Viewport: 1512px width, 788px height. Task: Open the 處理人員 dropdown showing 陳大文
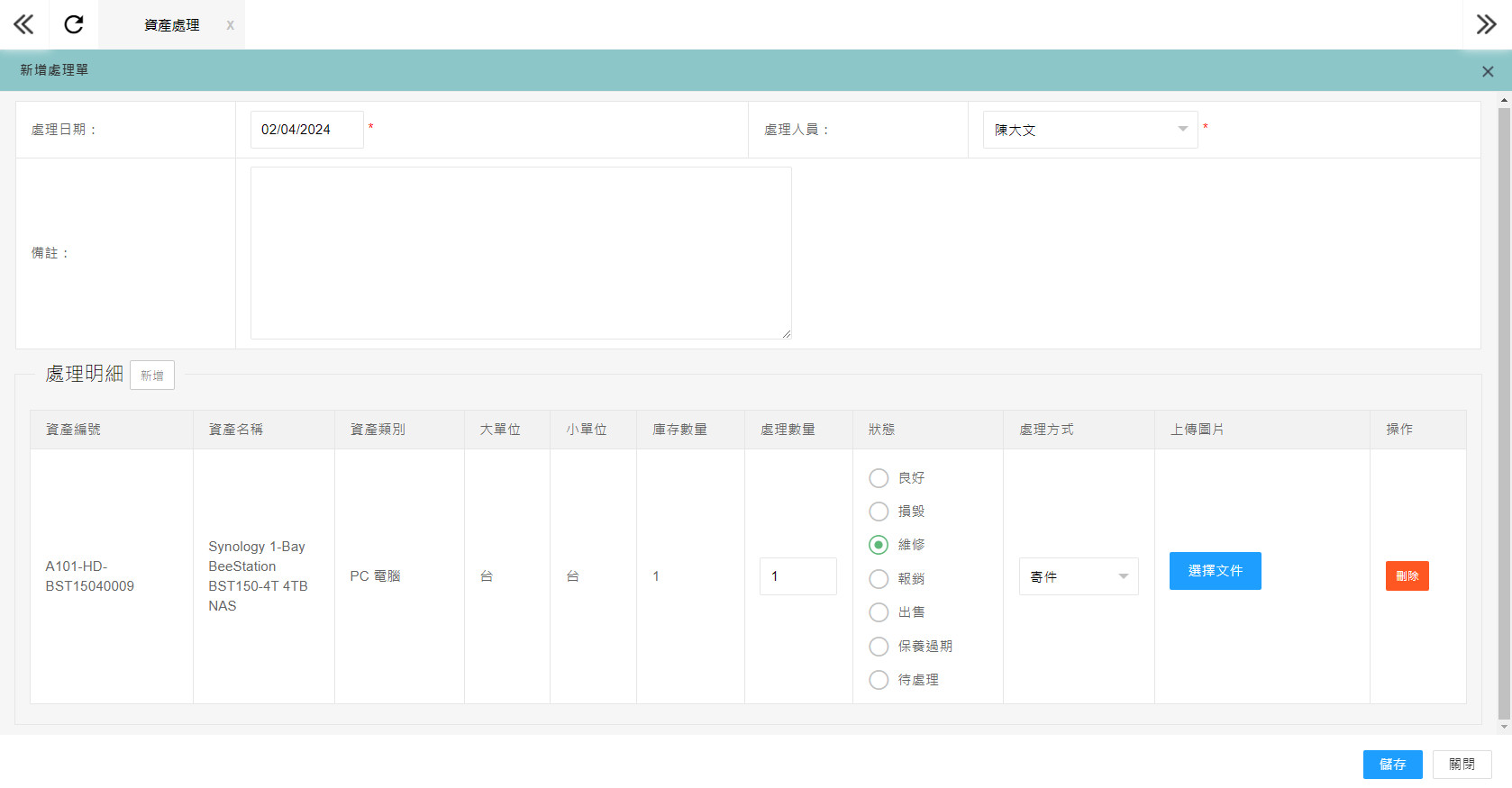coord(1089,130)
